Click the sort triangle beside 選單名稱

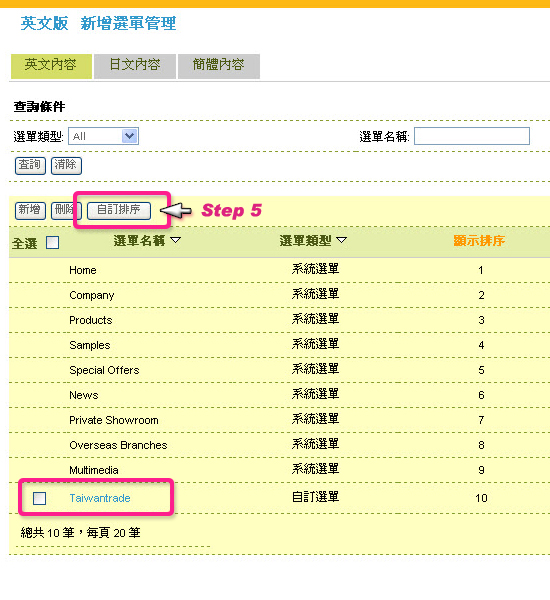[x=176, y=240]
